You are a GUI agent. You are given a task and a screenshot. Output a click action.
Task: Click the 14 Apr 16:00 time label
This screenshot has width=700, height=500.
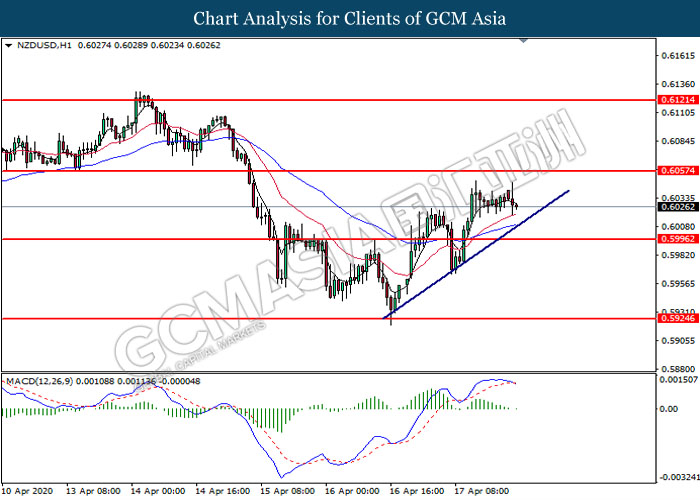[x=223, y=492]
